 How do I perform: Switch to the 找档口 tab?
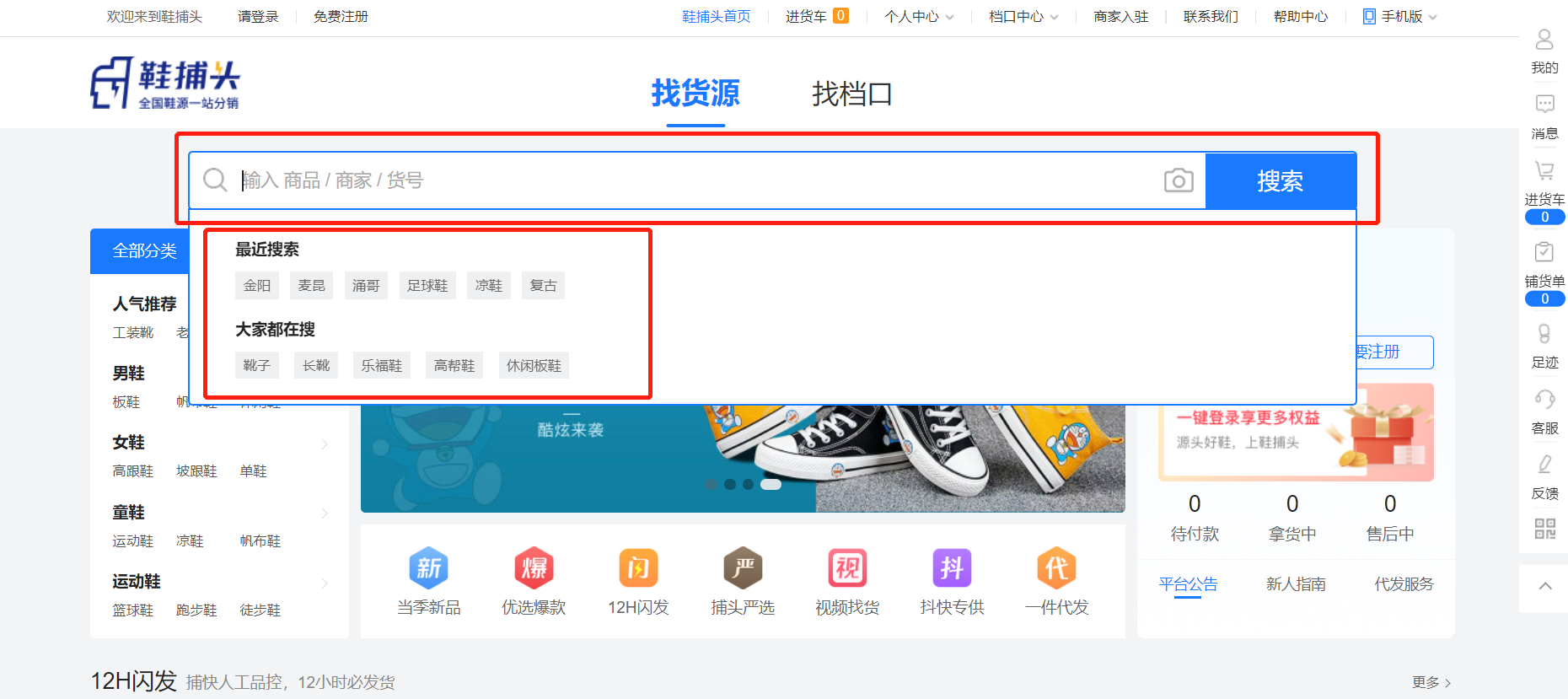click(x=851, y=94)
